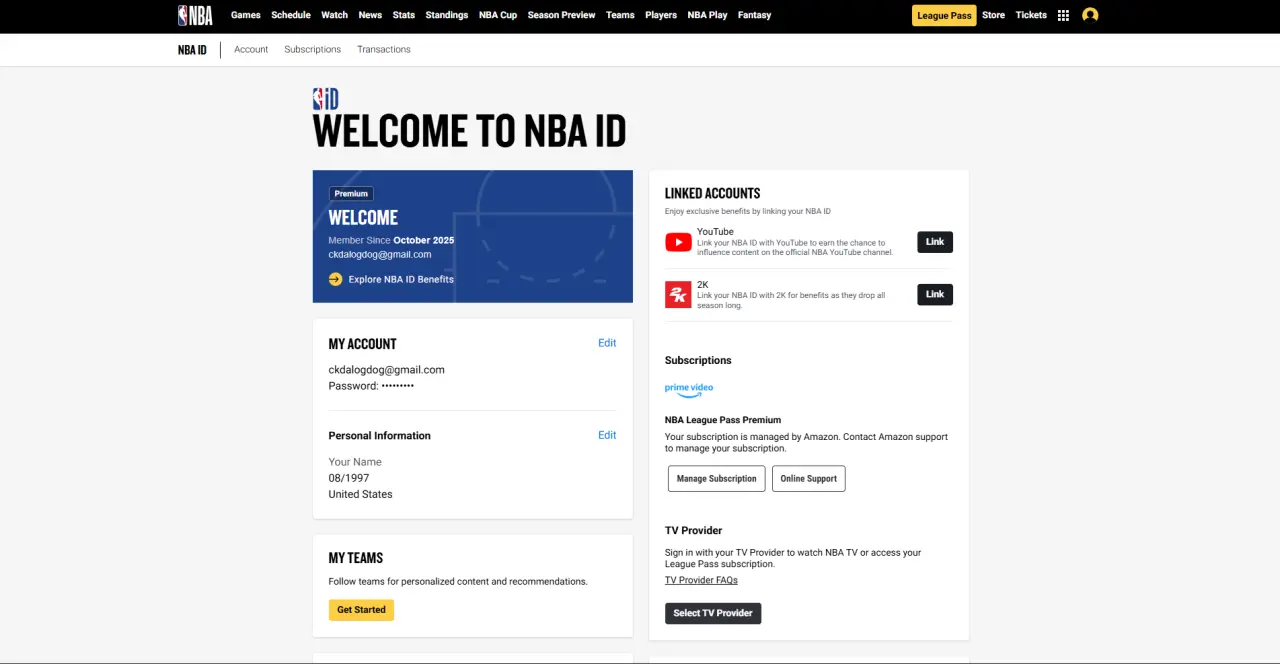Image resolution: width=1280 pixels, height=664 pixels.
Task: Open Players in the top navigation
Action: coord(661,15)
